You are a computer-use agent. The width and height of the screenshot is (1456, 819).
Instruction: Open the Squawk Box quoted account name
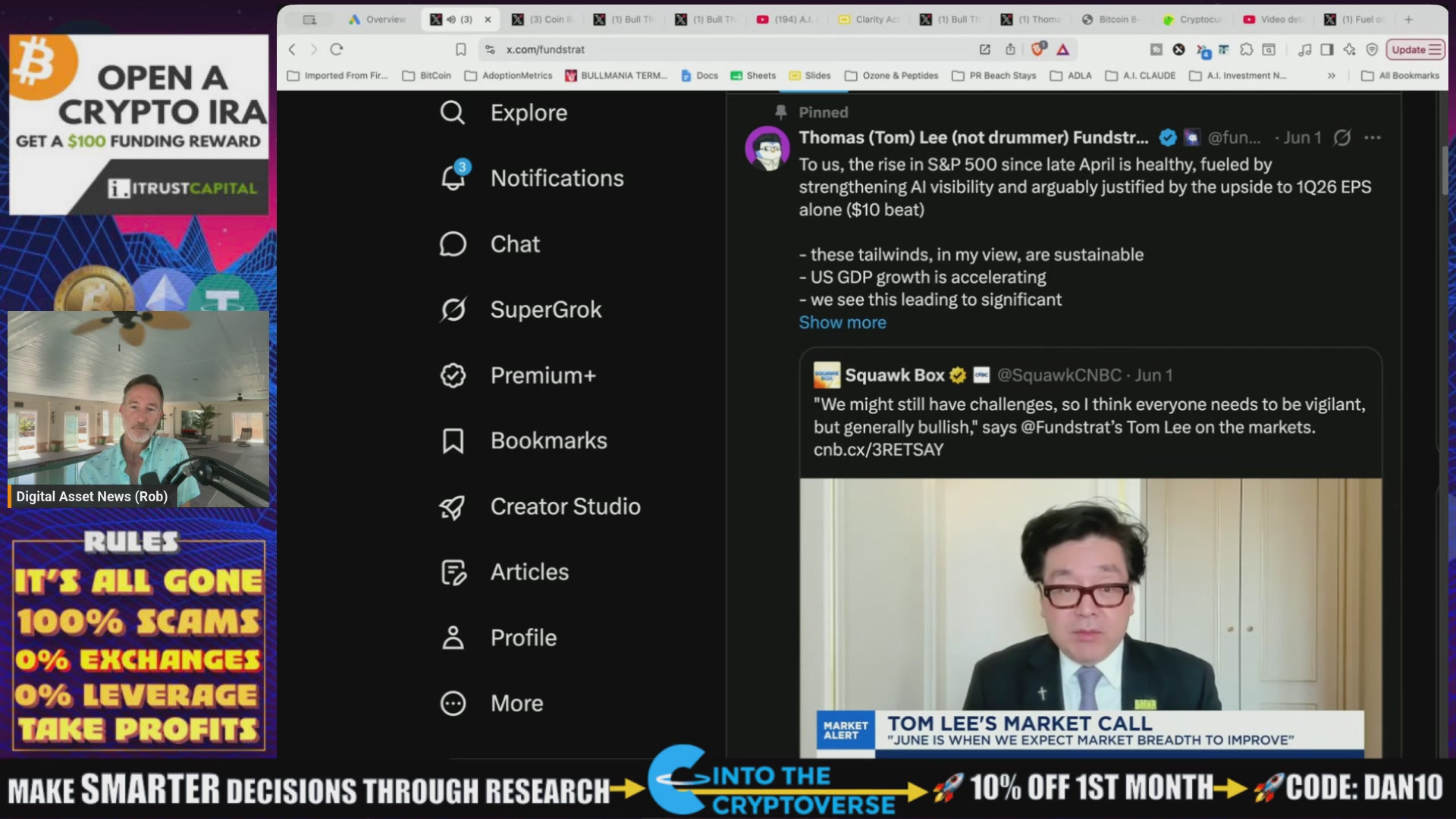coord(894,375)
